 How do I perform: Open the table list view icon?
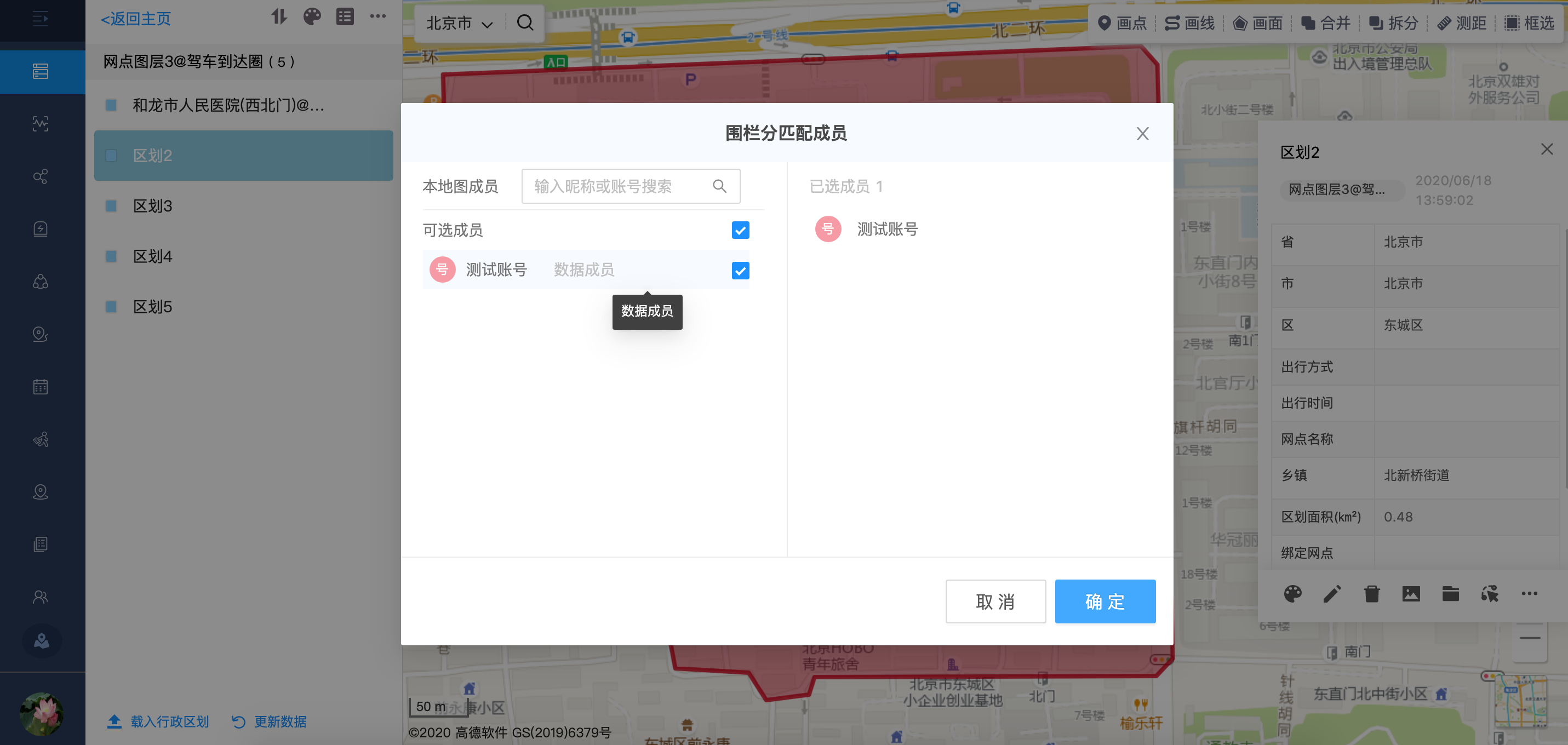[x=345, y=17]
